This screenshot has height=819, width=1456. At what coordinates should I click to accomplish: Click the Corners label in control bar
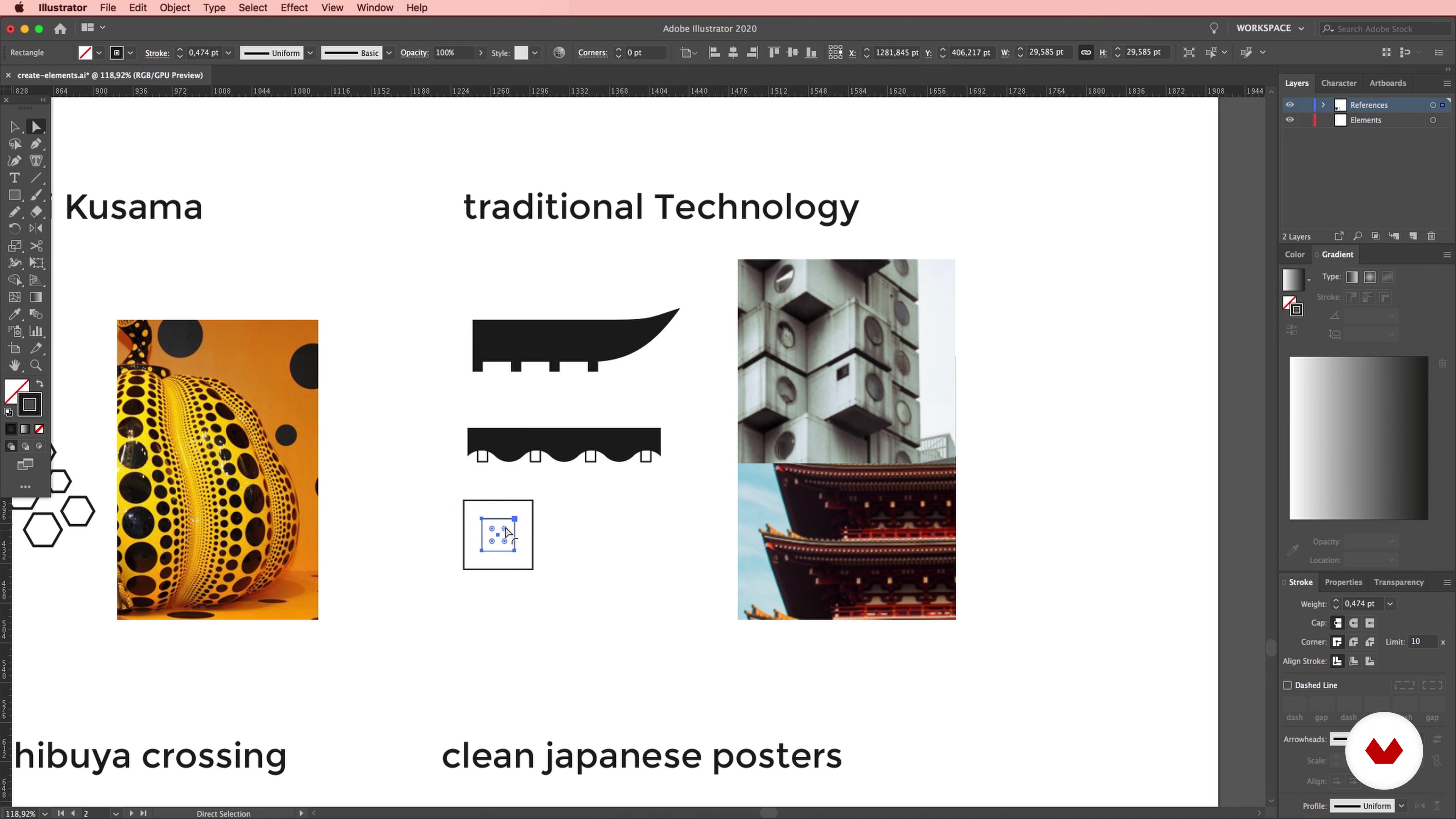tap(592, 53)
